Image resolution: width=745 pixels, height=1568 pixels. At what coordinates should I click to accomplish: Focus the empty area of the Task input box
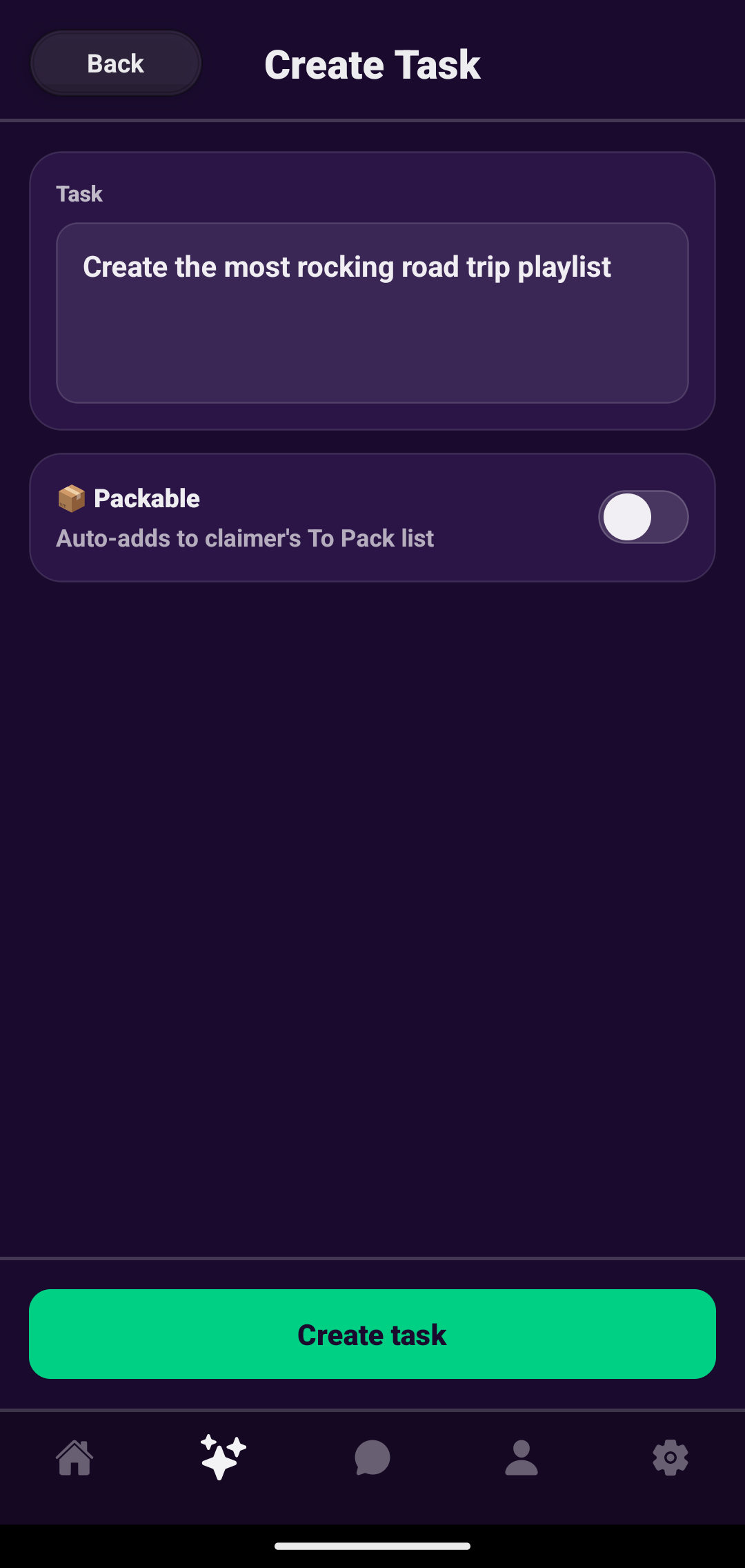[x=372, y=345]
